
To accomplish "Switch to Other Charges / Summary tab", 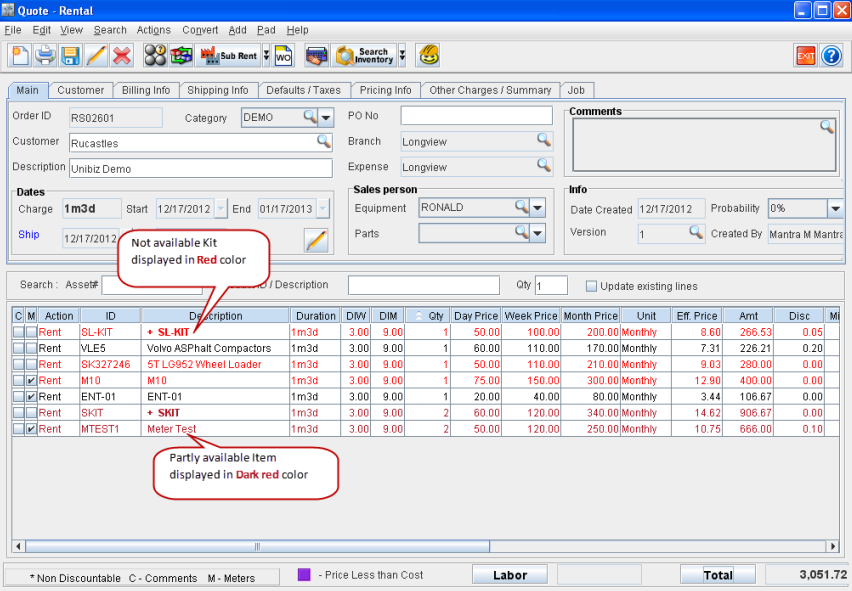I will [490, 90].
